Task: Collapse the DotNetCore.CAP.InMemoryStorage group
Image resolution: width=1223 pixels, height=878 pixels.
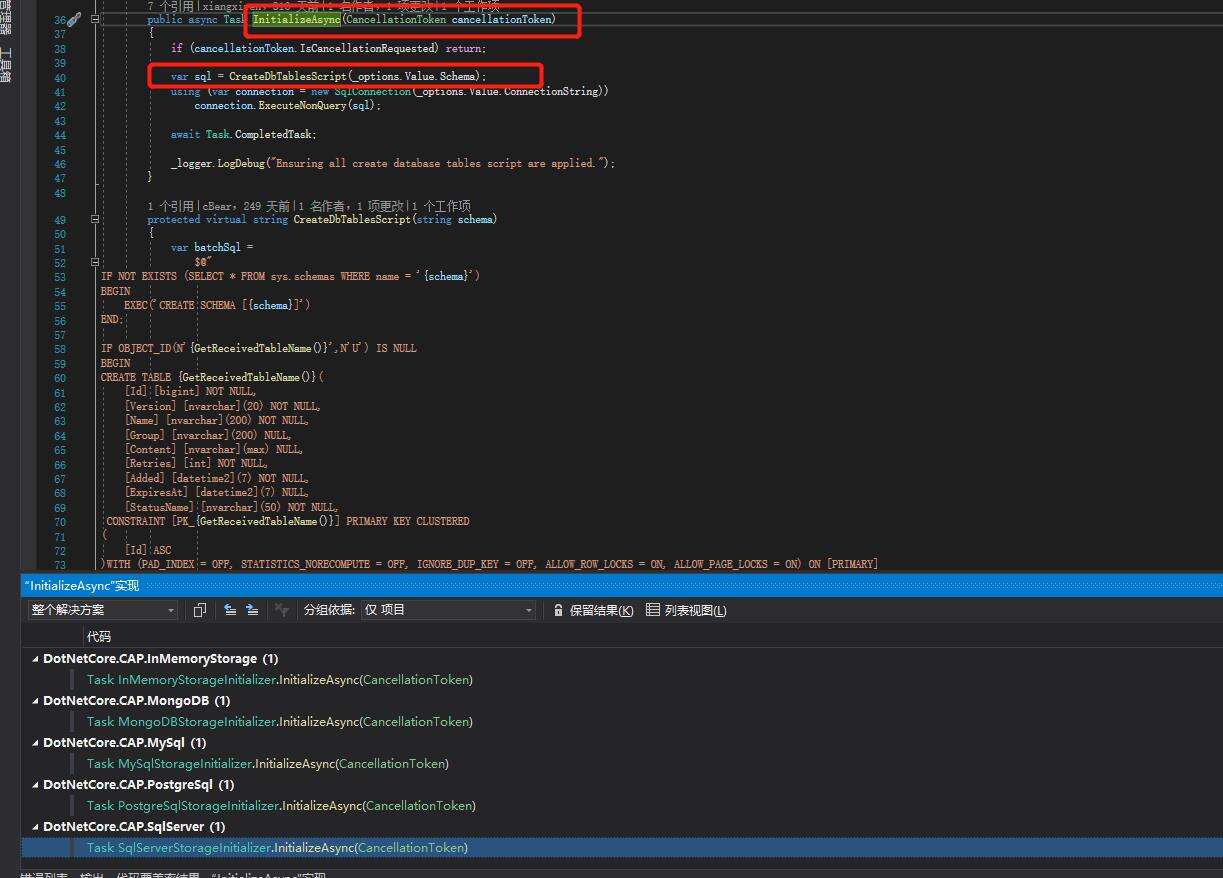Action: click(x=36, y=659)
